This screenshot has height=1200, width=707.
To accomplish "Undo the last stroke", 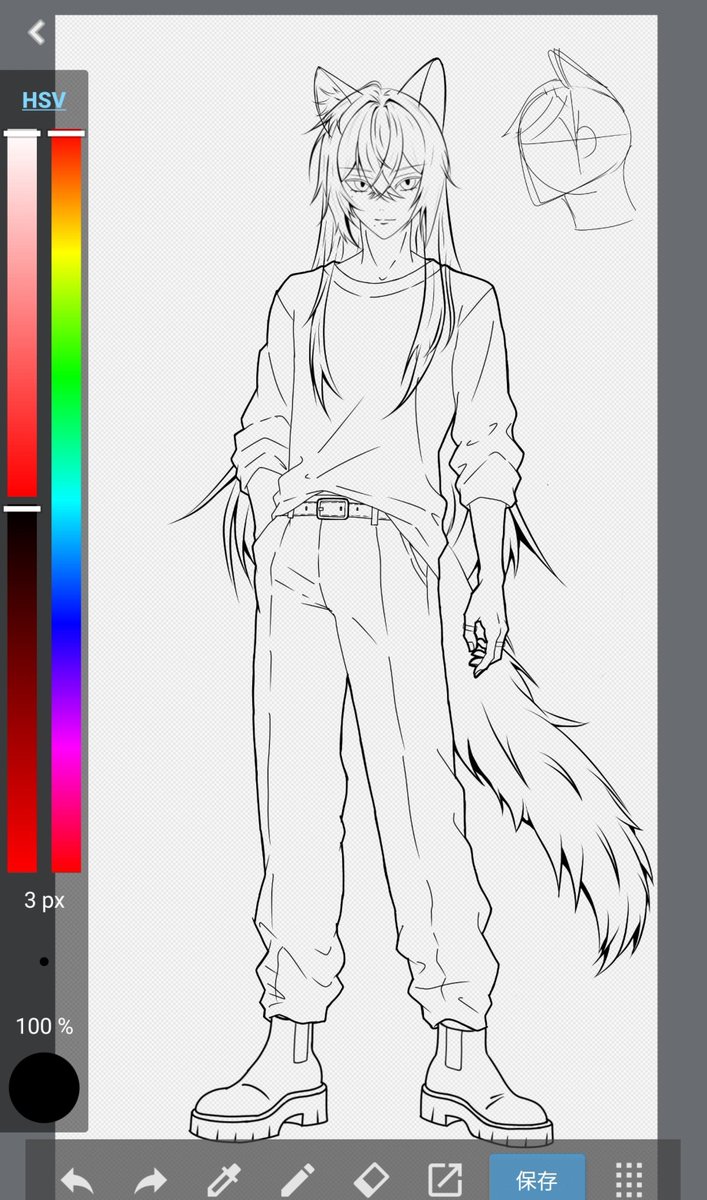I will coord(77,1181).
